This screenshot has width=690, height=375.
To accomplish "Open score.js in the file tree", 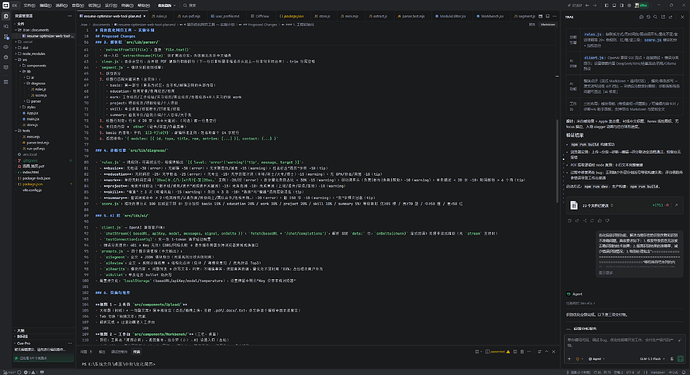I will point(40,95).
